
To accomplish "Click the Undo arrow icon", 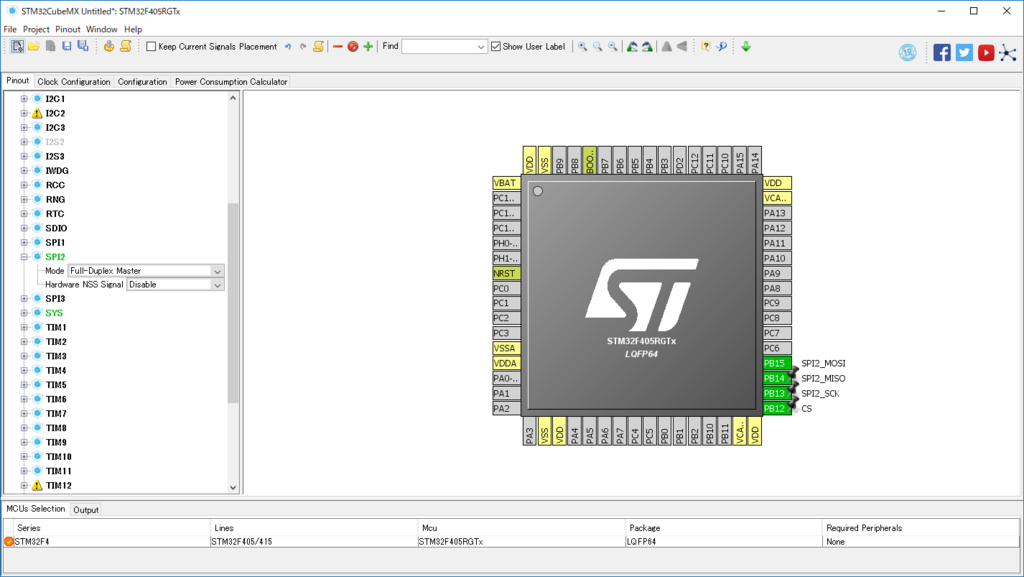I will point(288,46).
